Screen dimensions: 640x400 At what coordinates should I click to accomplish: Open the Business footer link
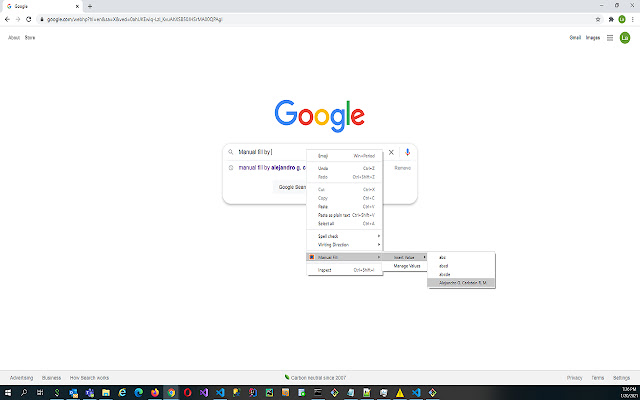click(x=51, y=378)
